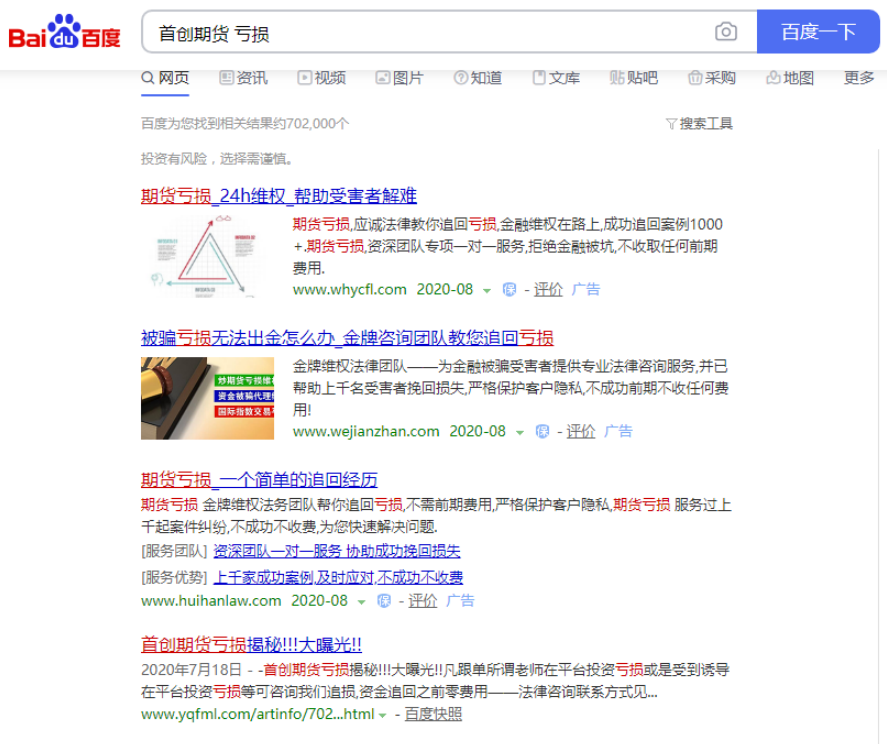This screenshot has width=887, height=744.
Task: Click 评价 link for www.whycfl.com
Action: pos(548,290)
